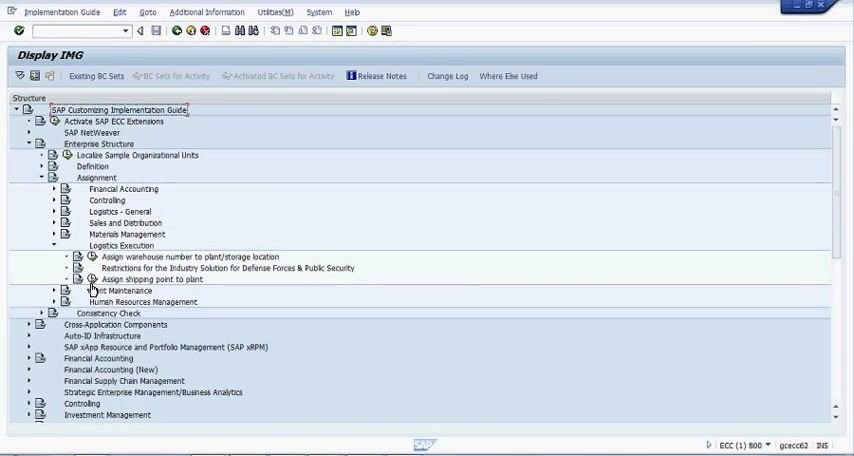The height and width of the screenshot is (456, 854).
Task: Expand the Sales and Distribution node
Action: click(54, 222)
